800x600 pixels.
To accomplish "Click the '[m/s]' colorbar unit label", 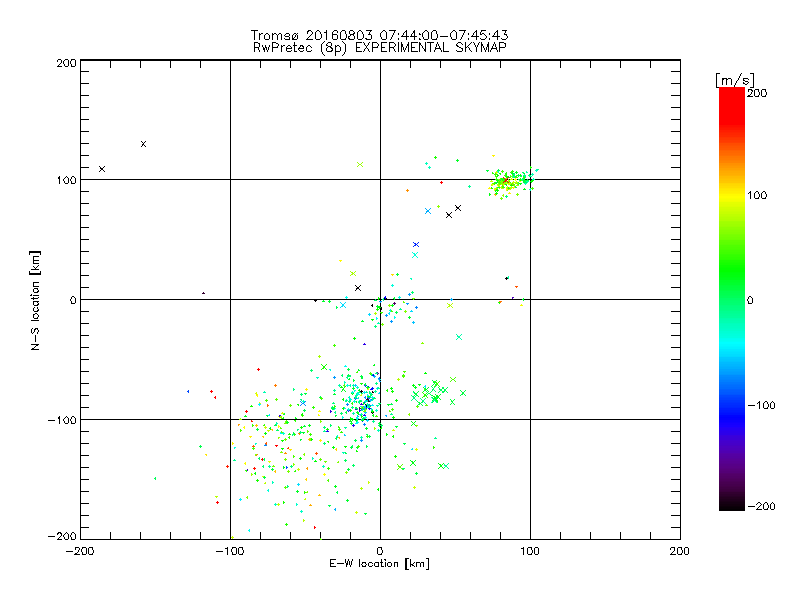I will pos(735,80).
